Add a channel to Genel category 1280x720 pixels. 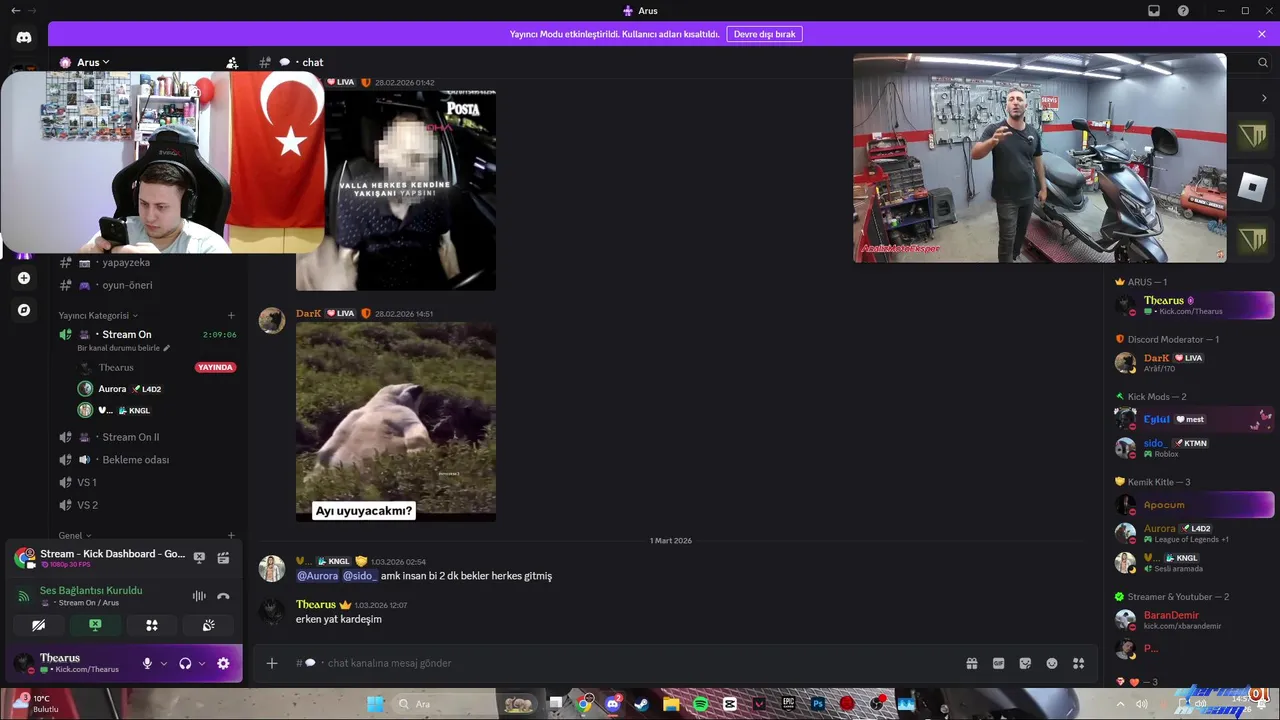pos(231,535)
